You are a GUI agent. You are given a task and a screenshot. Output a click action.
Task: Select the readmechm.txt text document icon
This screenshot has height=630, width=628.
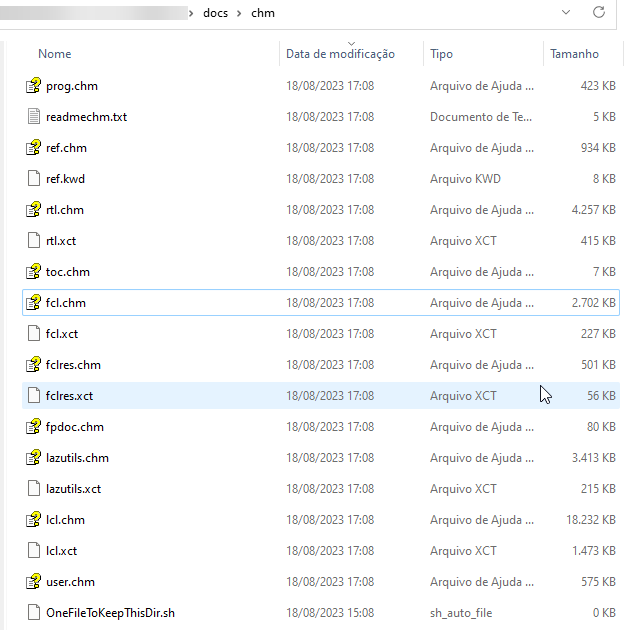click(34, 117)
